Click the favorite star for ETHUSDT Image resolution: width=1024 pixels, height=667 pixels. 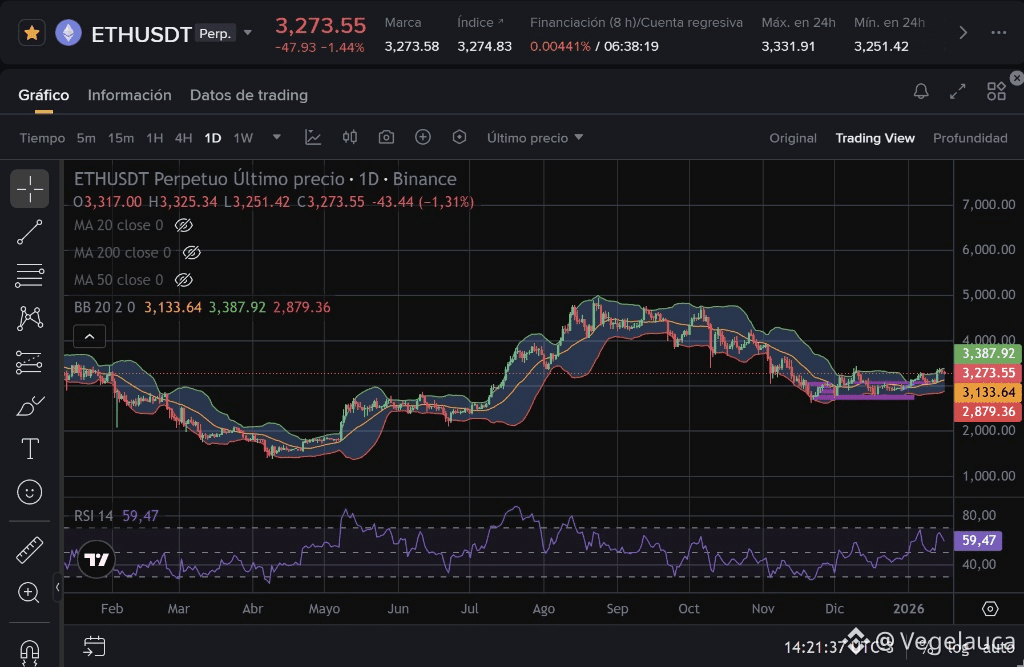[32, 33]
